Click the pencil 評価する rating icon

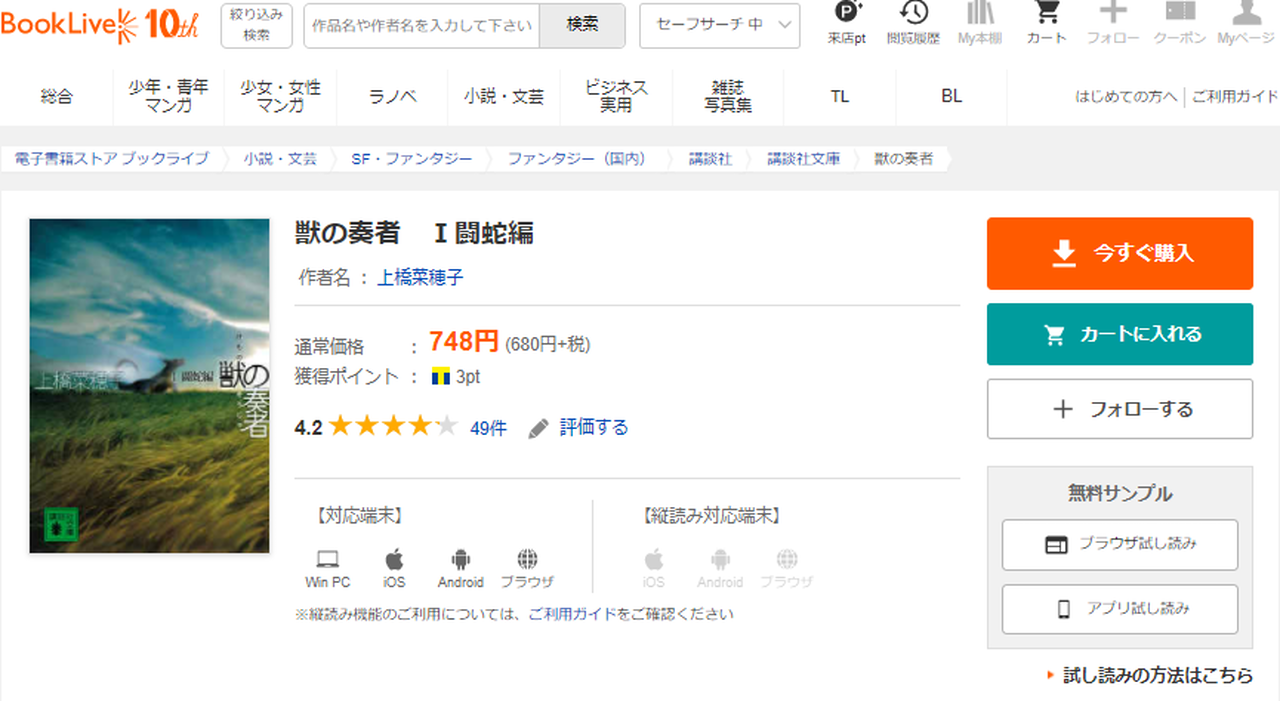coord(539,428)
